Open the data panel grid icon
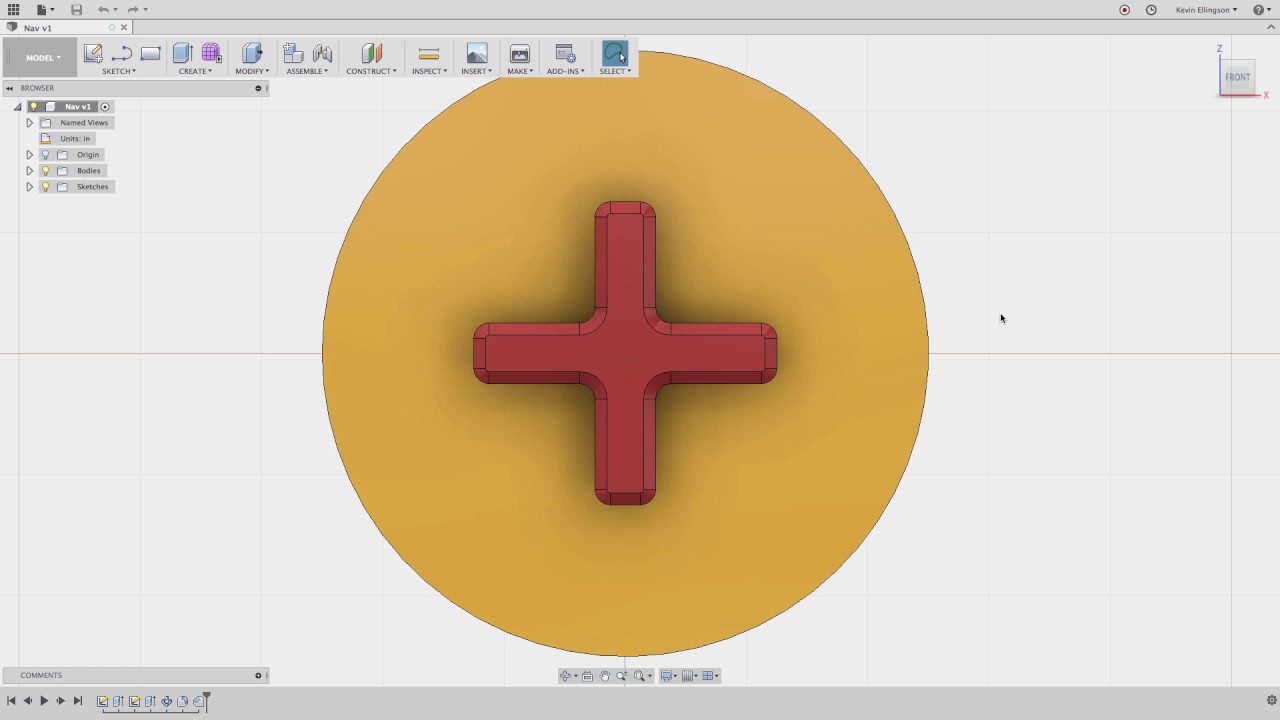Viewport: 1280px width, 720px height. pyautogui.click(x=14, y=10)
